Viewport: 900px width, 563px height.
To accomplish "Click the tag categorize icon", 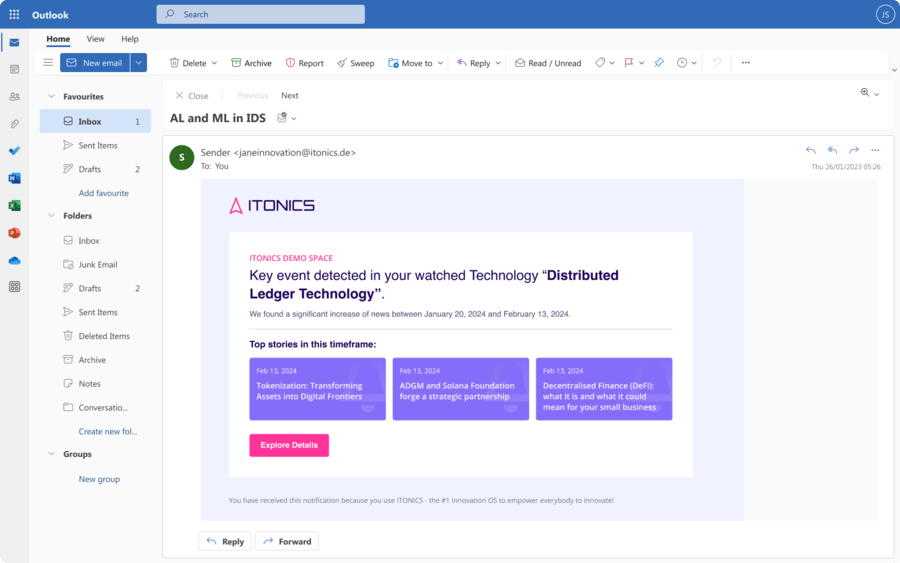I will pyautogui.click(x=600, y=63).
